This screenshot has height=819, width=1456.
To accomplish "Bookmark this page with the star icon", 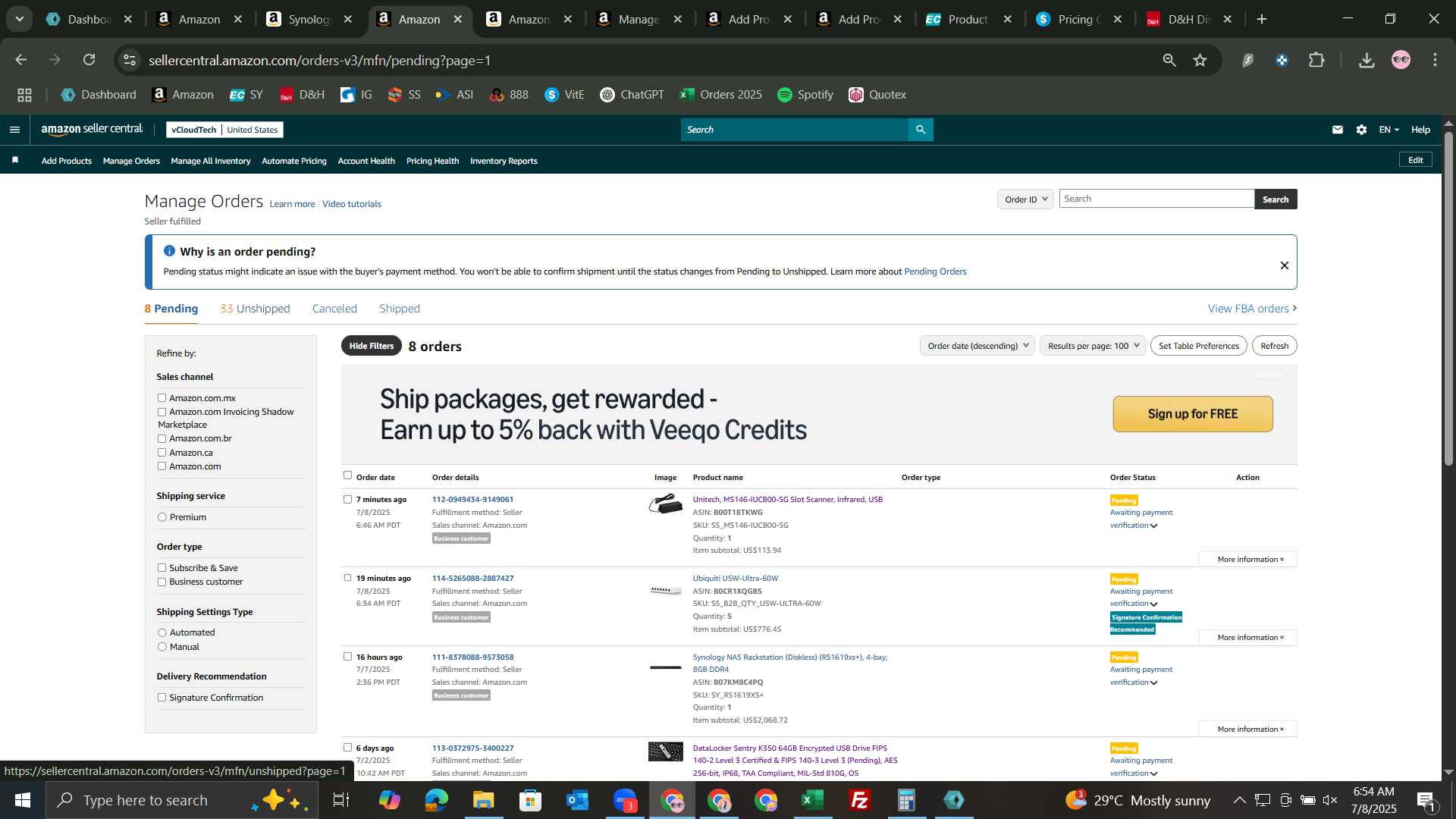I will tap(1200, 60).
